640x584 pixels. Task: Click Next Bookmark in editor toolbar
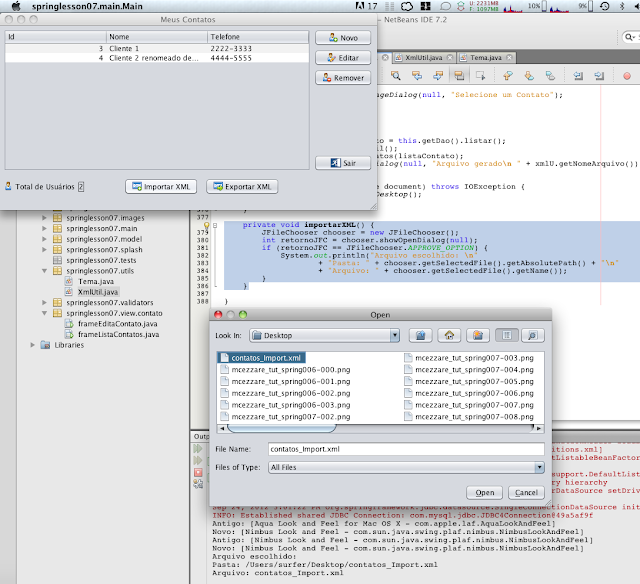(529, 75)
